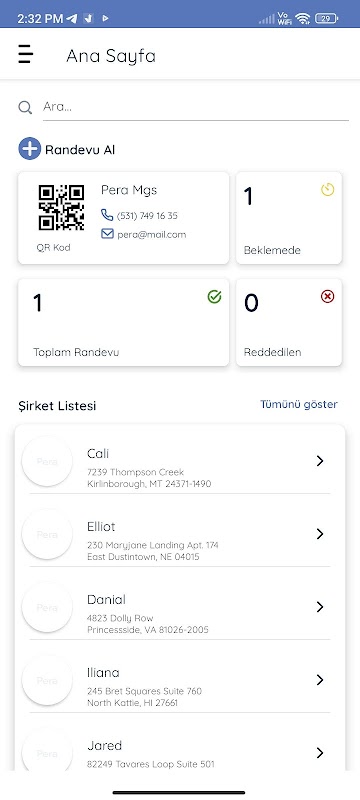The image size is (360, 800).
Task: Tap the blue plus Randevu Al icon
Action: point(30,149)
